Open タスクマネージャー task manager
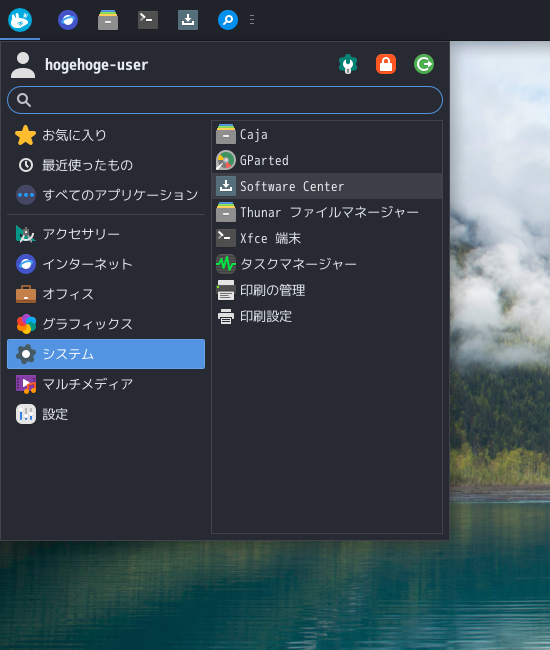The height and width of the screenshot is (650, 550). [x=327, y=264]
